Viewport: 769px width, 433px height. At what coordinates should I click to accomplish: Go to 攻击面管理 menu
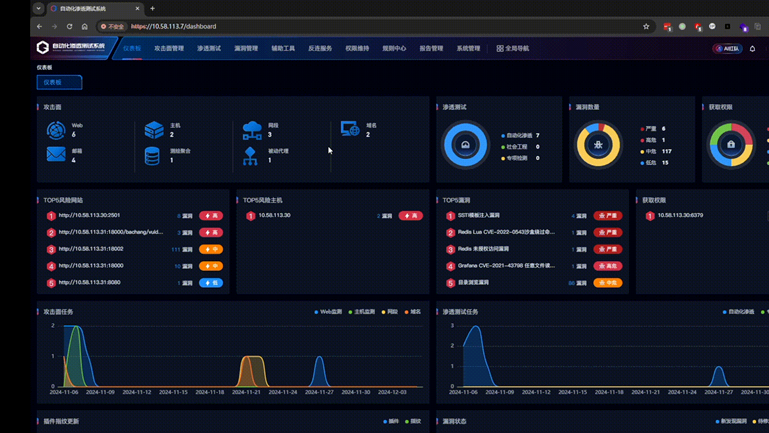[169, 48]
